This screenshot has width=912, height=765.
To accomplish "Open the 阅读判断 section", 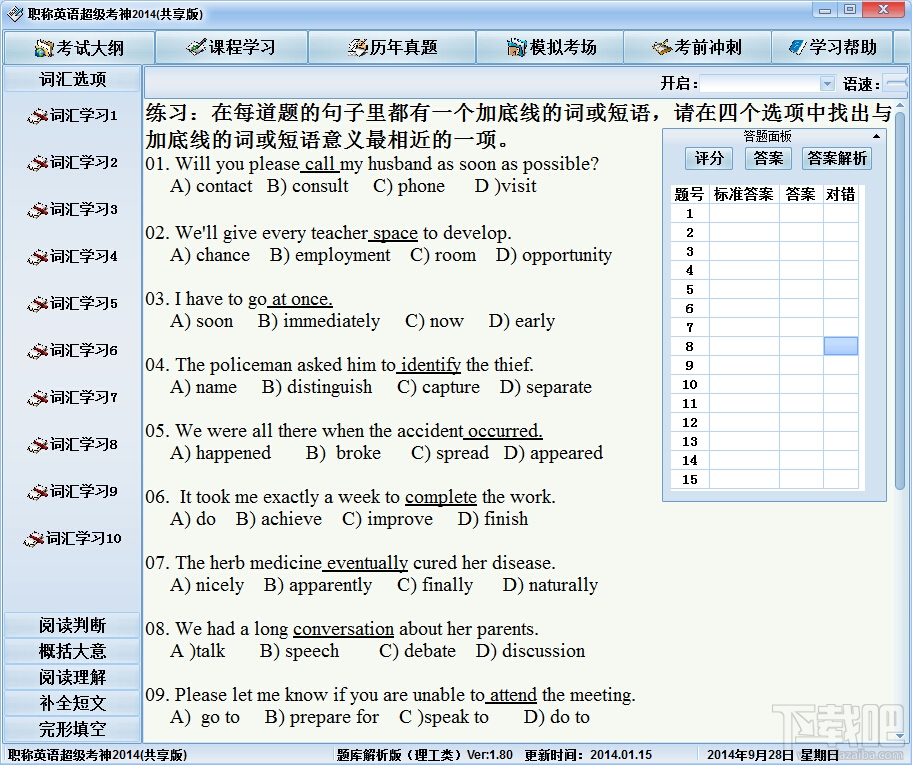I will [x=72, y=625].
